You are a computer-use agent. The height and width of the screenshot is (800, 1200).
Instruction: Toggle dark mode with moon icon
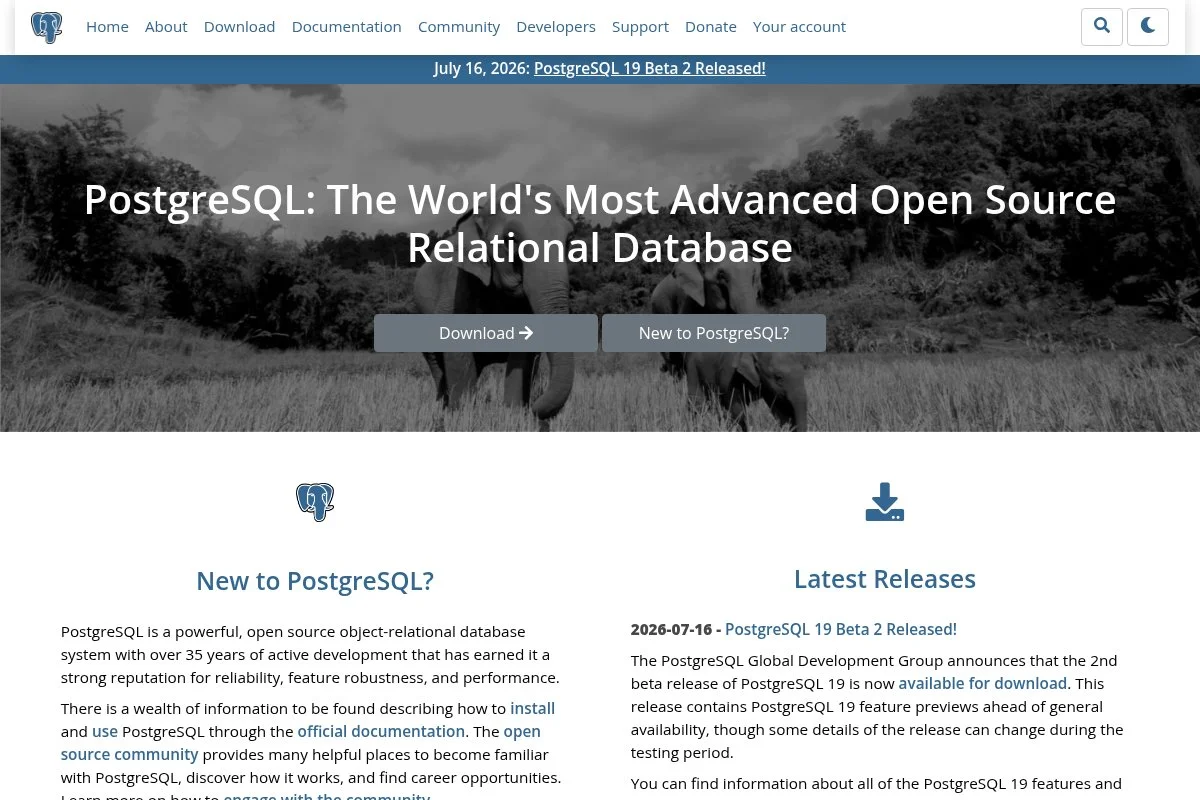click(x=1148, y=27)
